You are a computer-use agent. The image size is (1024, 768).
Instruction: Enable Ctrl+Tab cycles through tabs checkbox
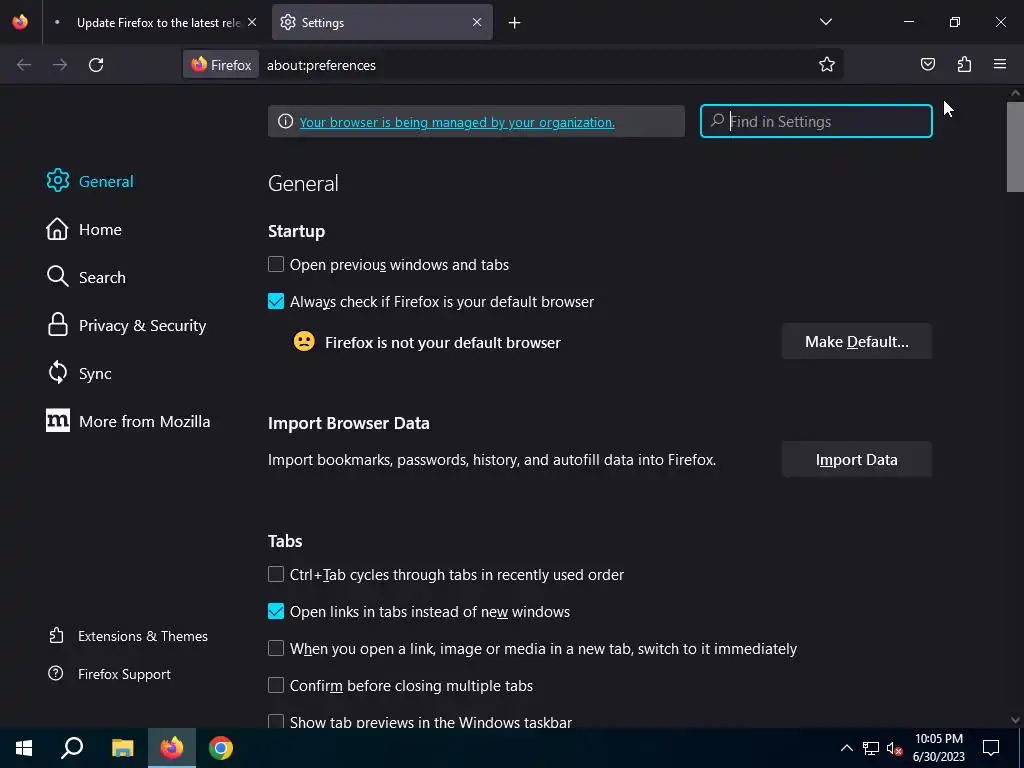click(276, 574)
